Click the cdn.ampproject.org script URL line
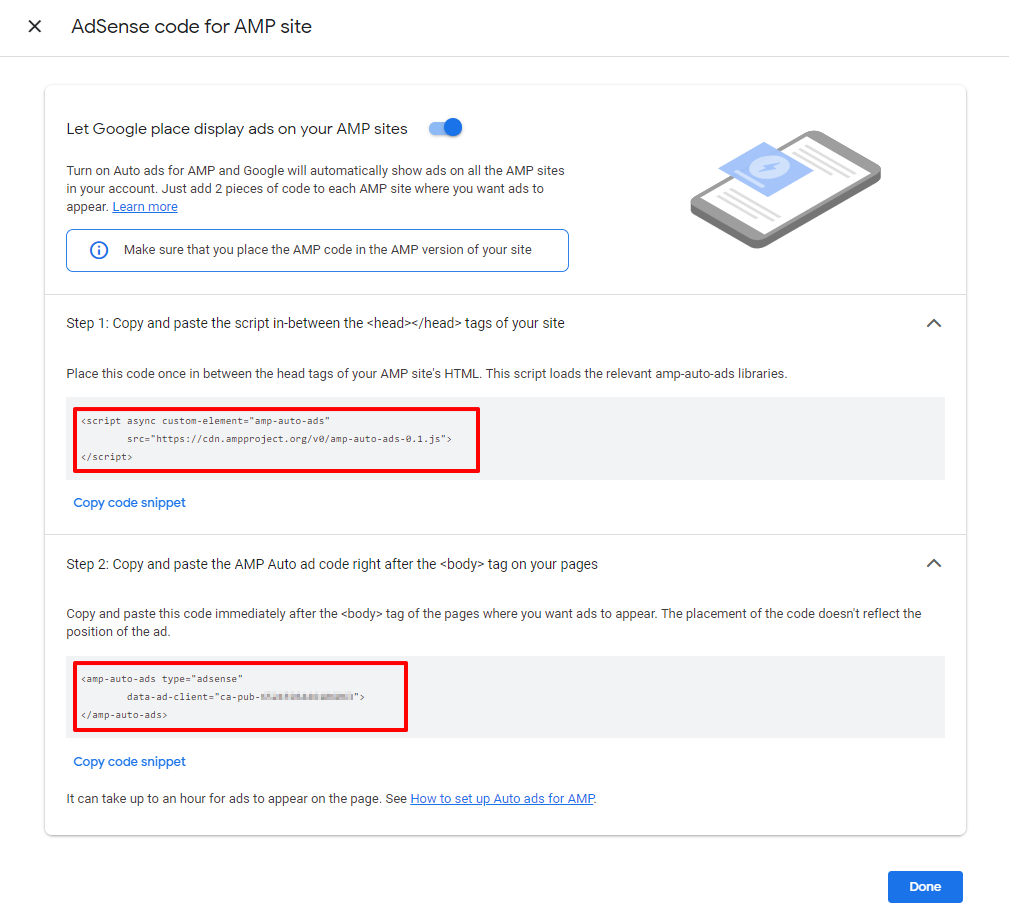1009x922 pixels. (290, 438)
